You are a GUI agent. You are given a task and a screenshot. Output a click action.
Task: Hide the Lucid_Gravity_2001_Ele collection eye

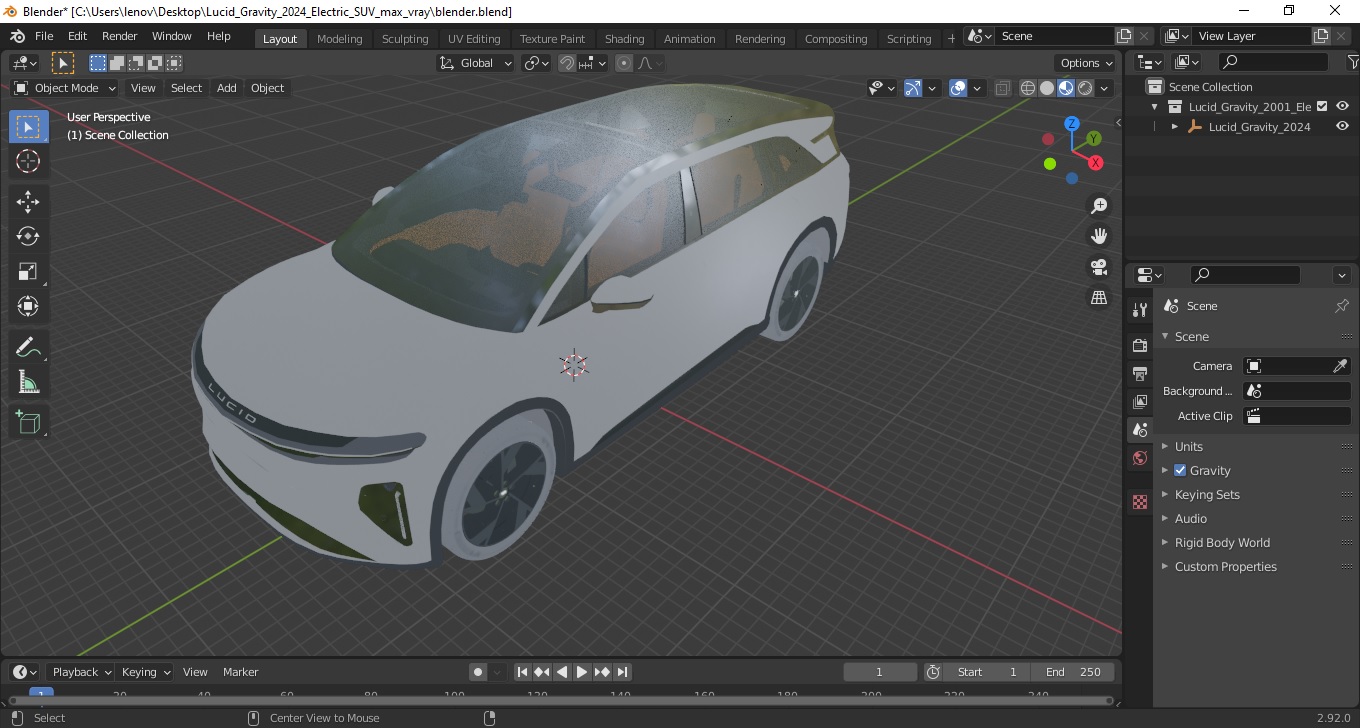pos(1343,106)
